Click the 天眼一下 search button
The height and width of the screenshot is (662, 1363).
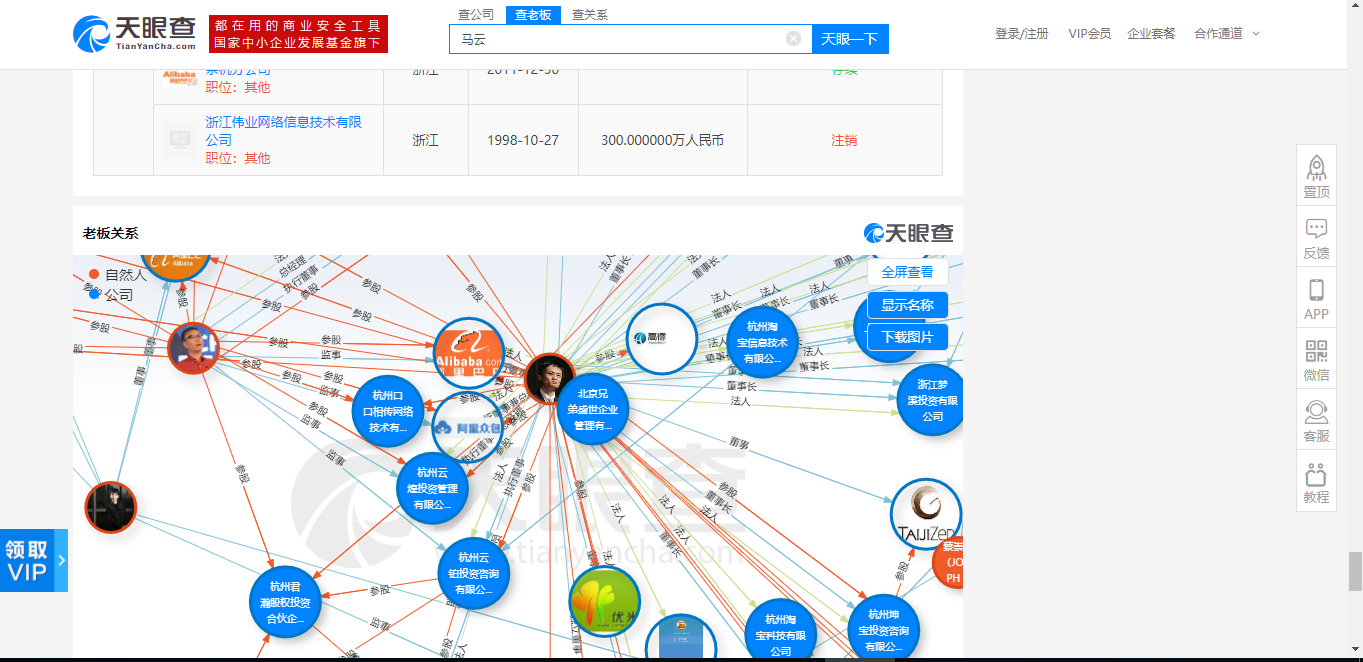[x=850, y=39]
